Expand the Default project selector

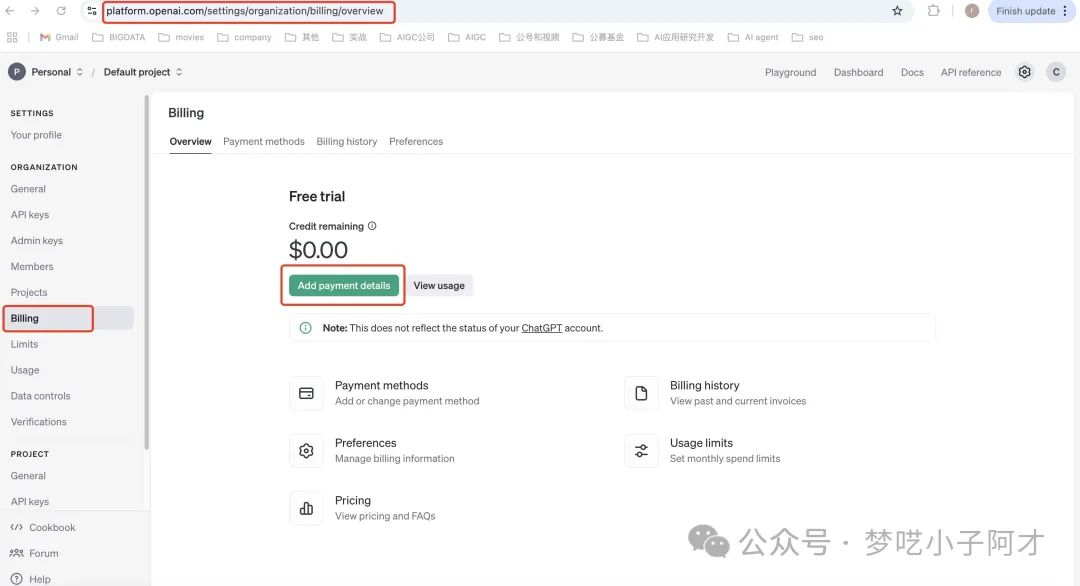(x=143, y=72)
